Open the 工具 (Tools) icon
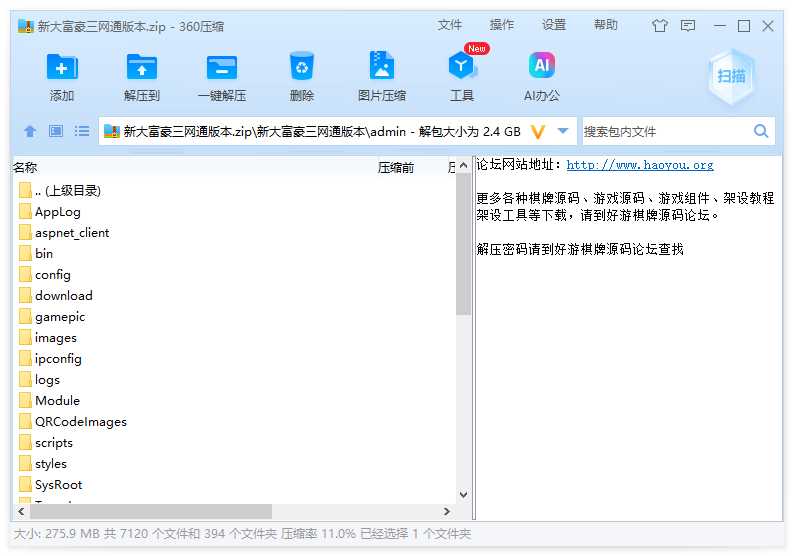 (x=461, y=66)
